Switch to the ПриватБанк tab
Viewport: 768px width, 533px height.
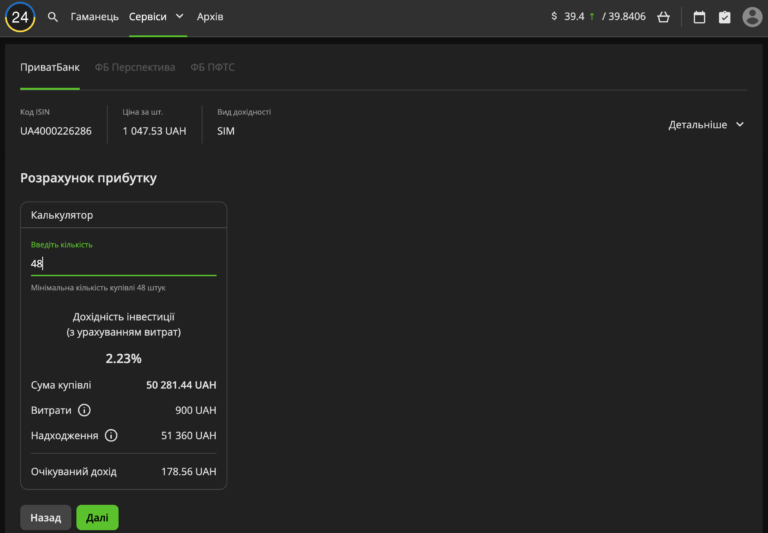coord(50,67)
